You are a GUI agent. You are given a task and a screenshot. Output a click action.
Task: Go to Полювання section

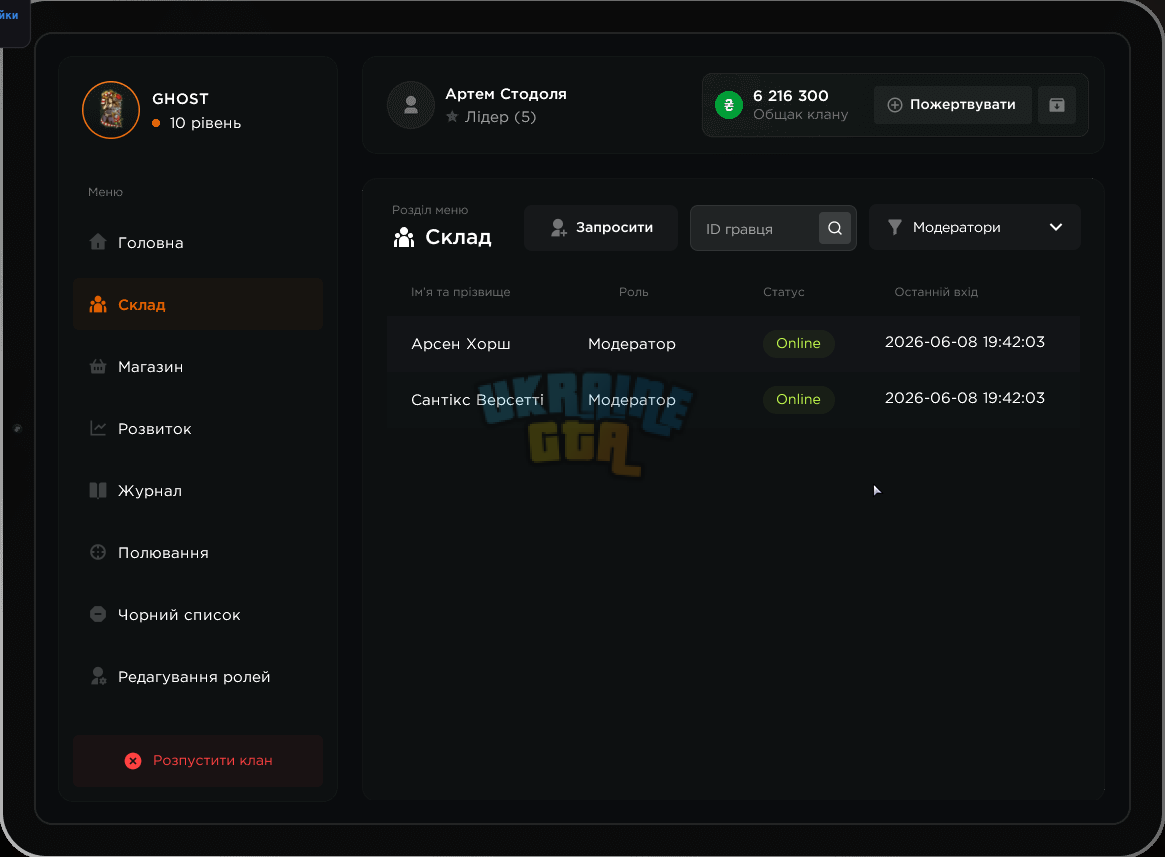click(x=198, y=552)
